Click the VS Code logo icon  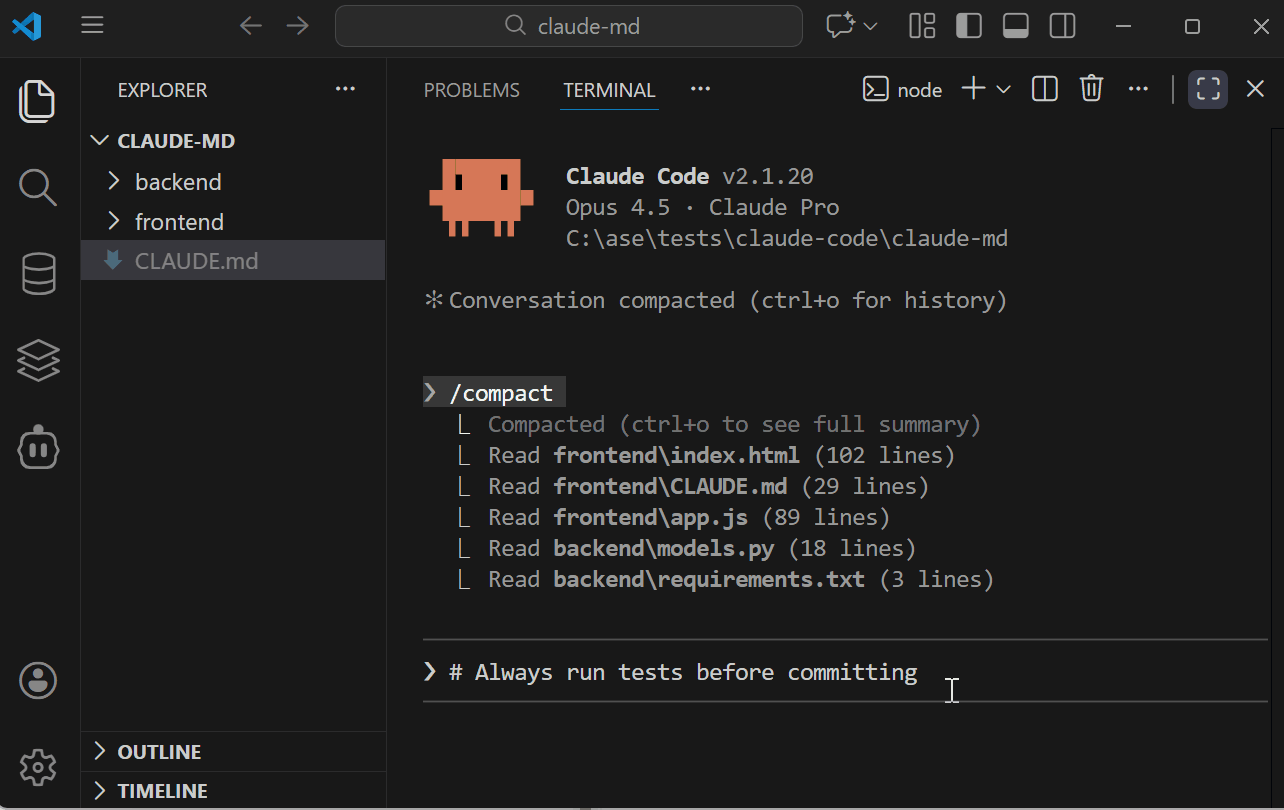[27, 26]
